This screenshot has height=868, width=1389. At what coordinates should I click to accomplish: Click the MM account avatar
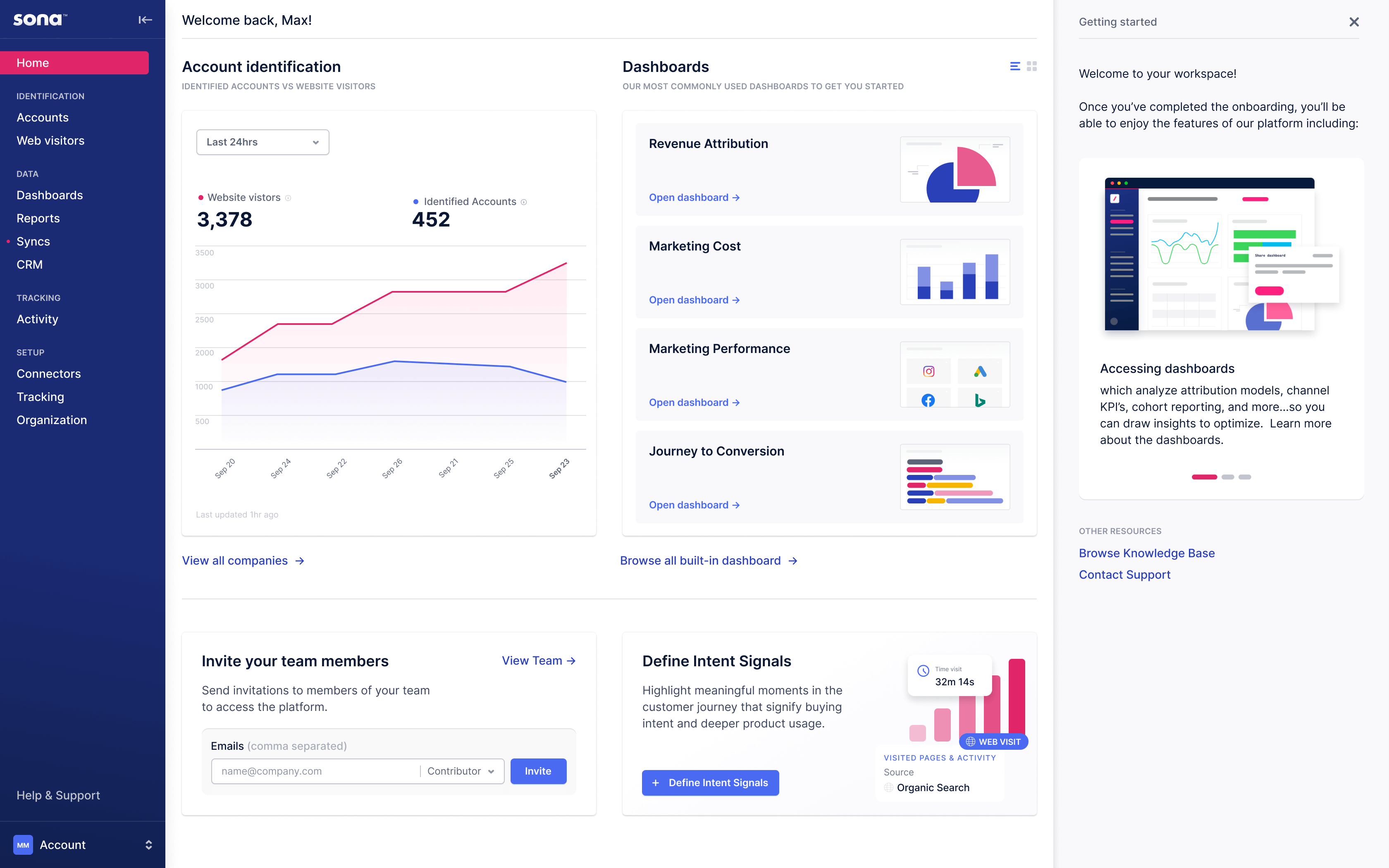(23, 844)
